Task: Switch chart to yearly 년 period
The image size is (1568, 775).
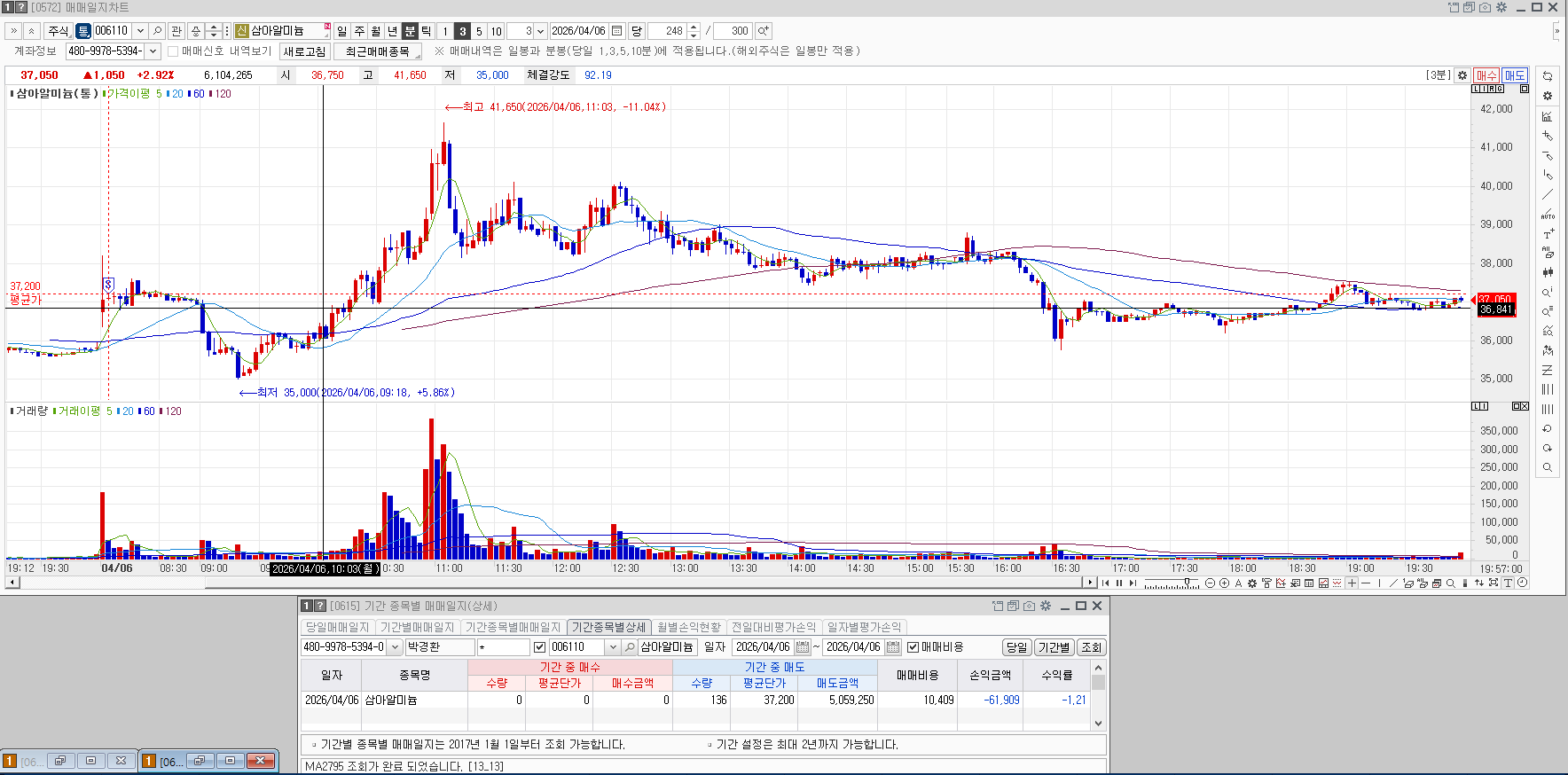Action: (393, 31)
